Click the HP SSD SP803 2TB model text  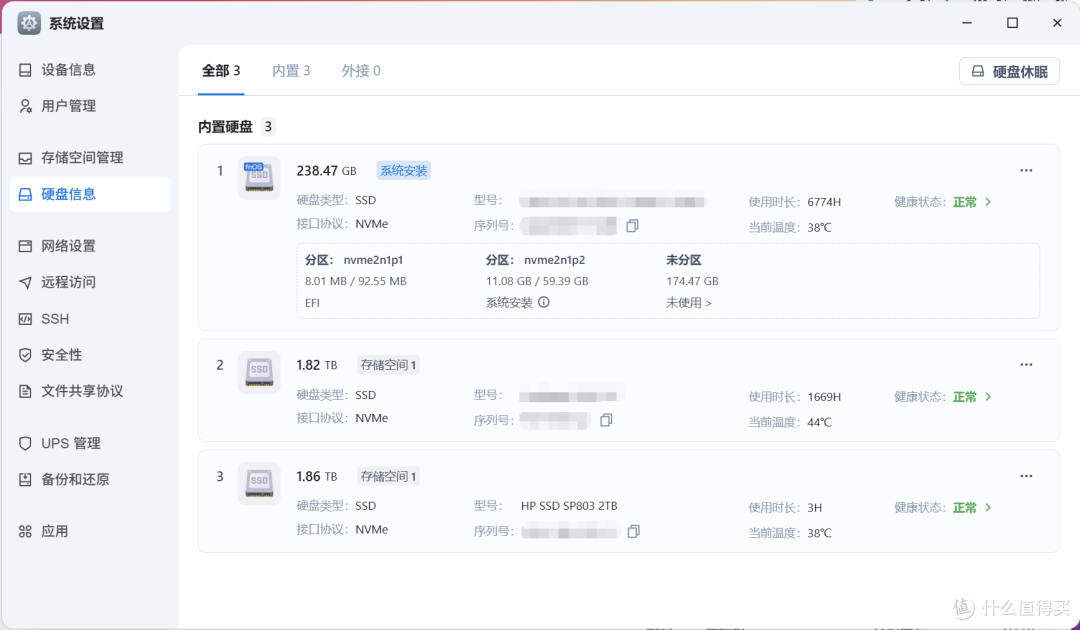(x=569, y=506)
